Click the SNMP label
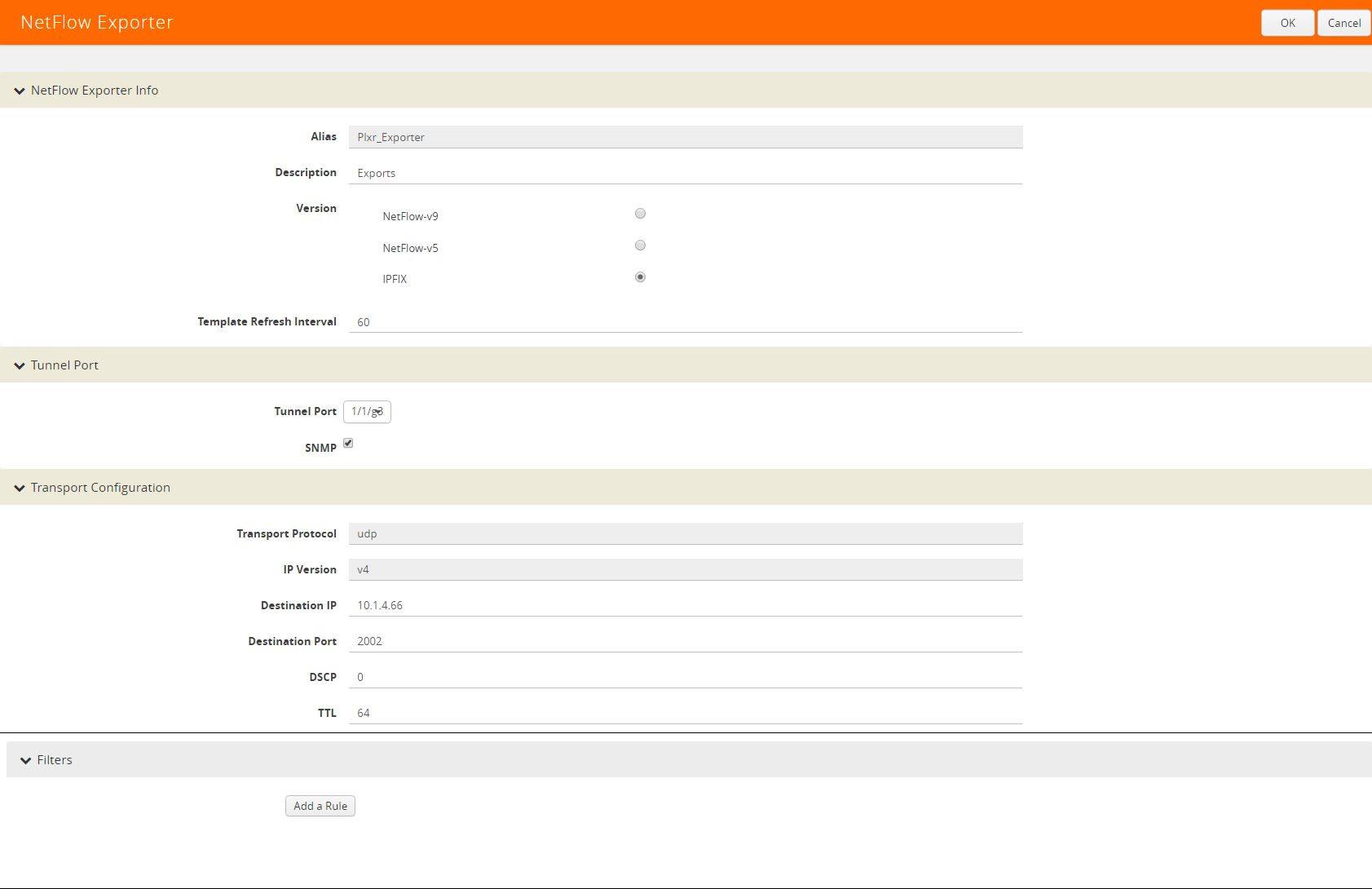 [320, 448]
